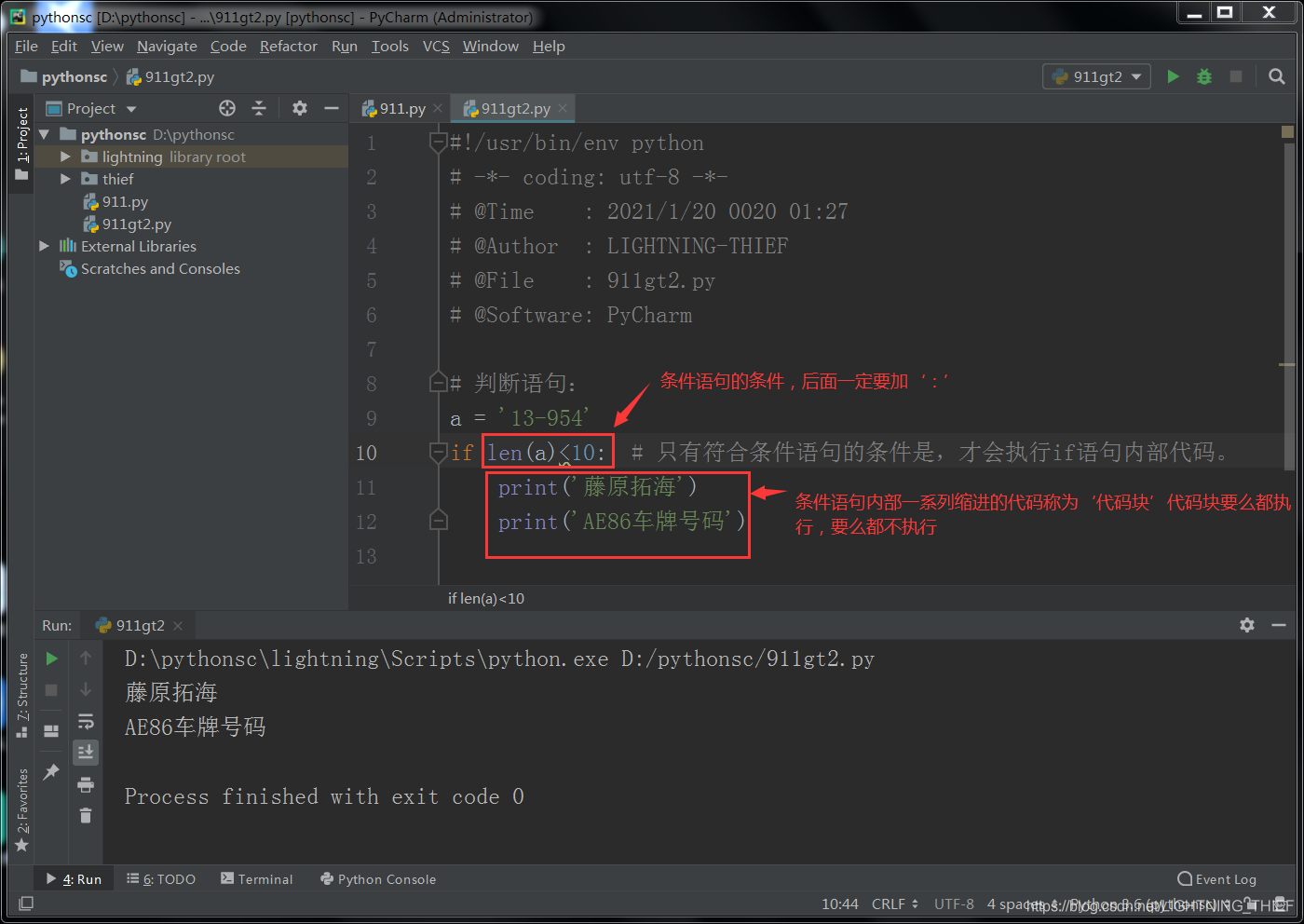Viewport: 1304px width, 924px height.
Task: Open the Tools menu
Action: click(390, 46)
